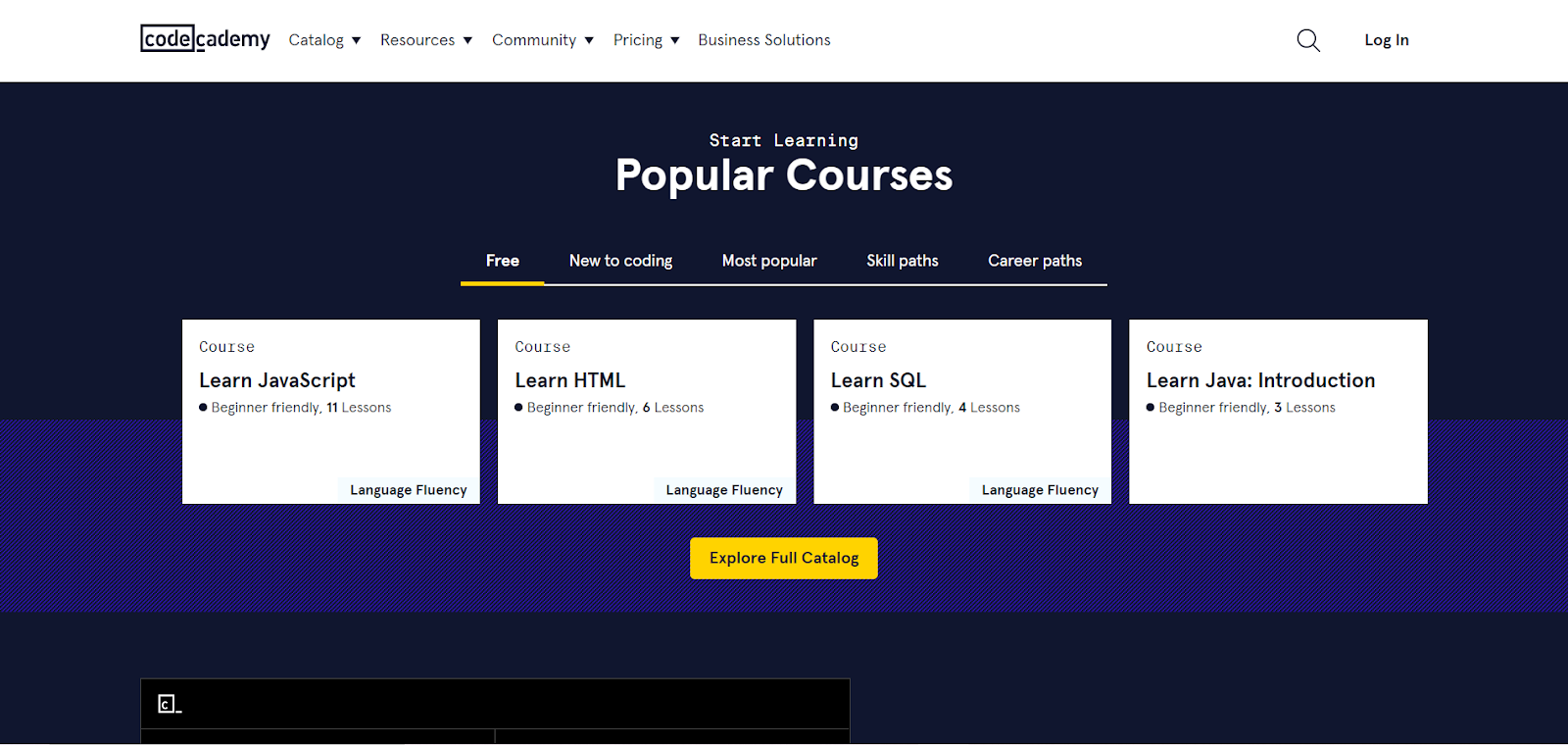Image resolution: width=1568 pixels, height=745 pixels.
Task: Open the Learn HTML course title
Action: click(570, 380)
